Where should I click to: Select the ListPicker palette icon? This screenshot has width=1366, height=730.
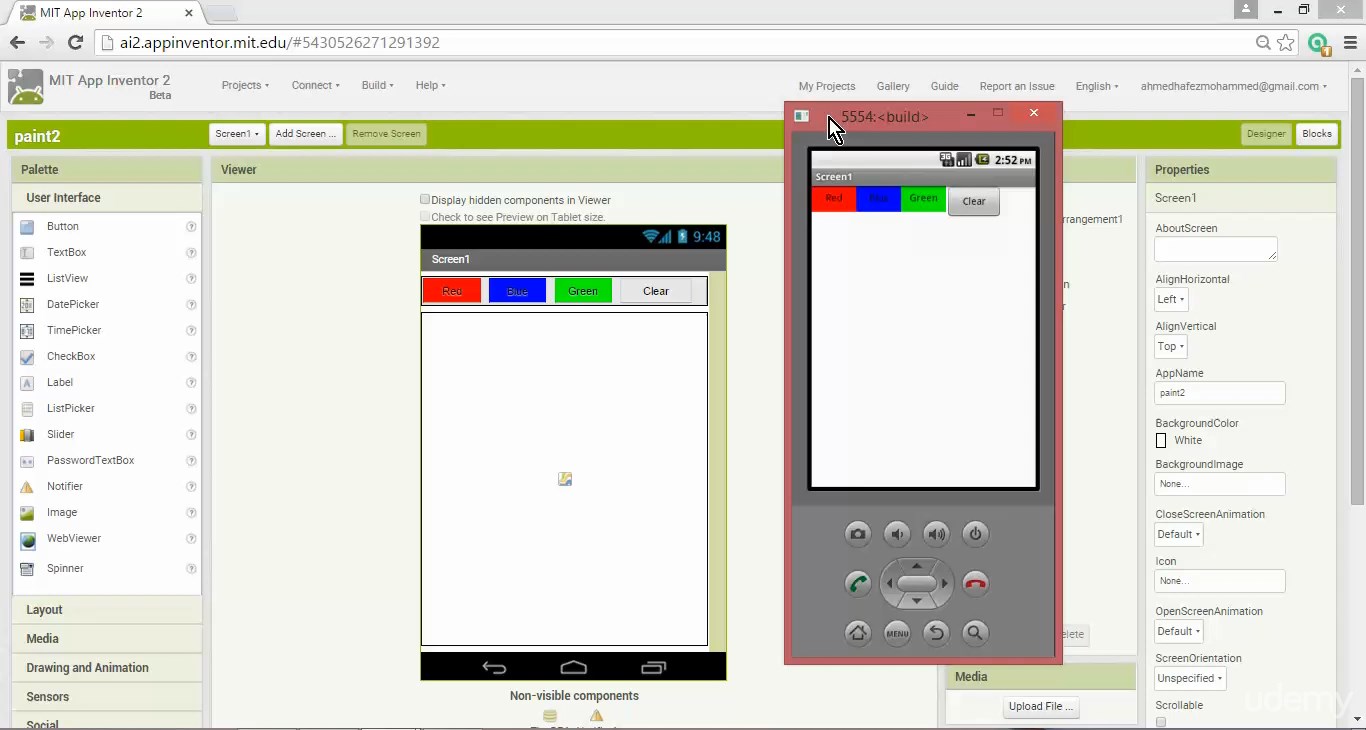point(27,409)
